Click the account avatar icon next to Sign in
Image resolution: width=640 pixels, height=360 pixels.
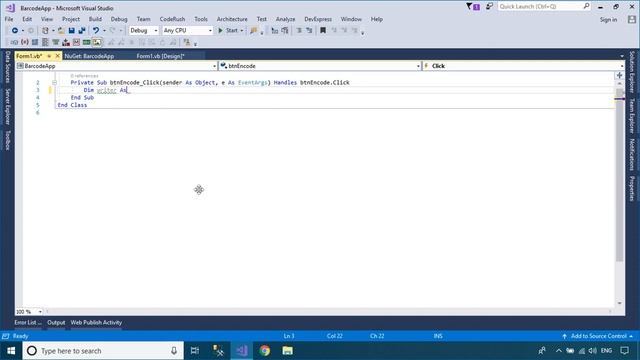click(x=632, y=19)
